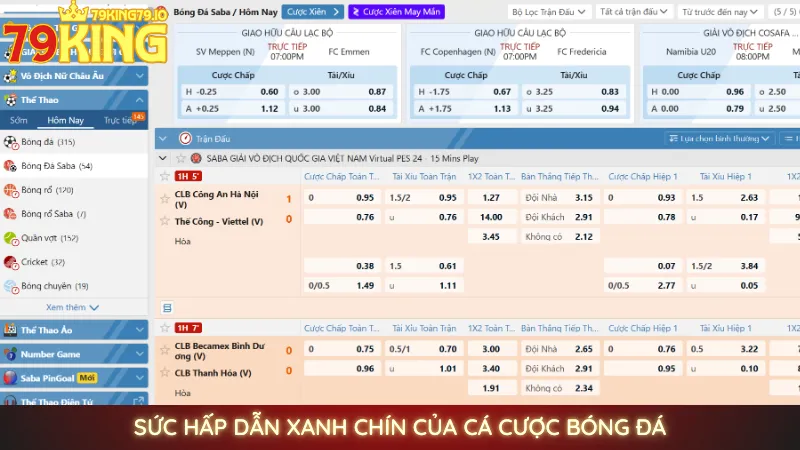The image size is (800, 450).
Task: Click the Cược Xiên button
Action: coord(313,12)
